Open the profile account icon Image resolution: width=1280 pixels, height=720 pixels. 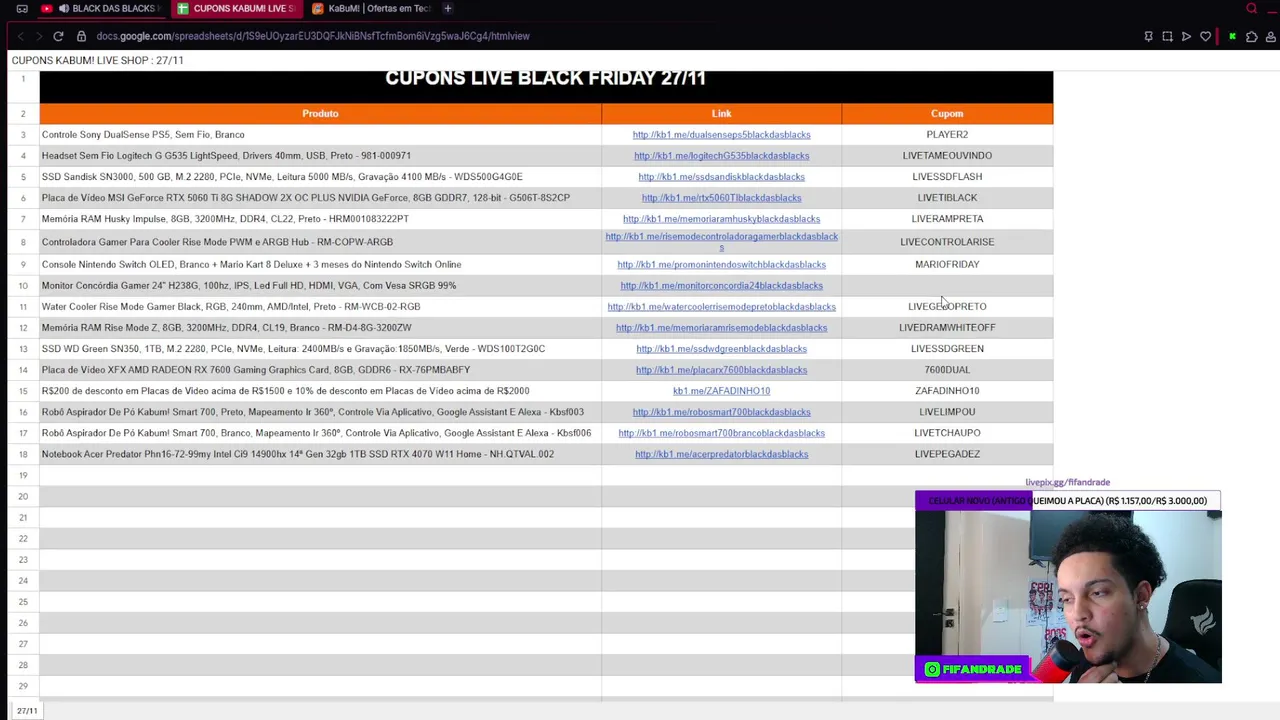tap(1270, 36)
